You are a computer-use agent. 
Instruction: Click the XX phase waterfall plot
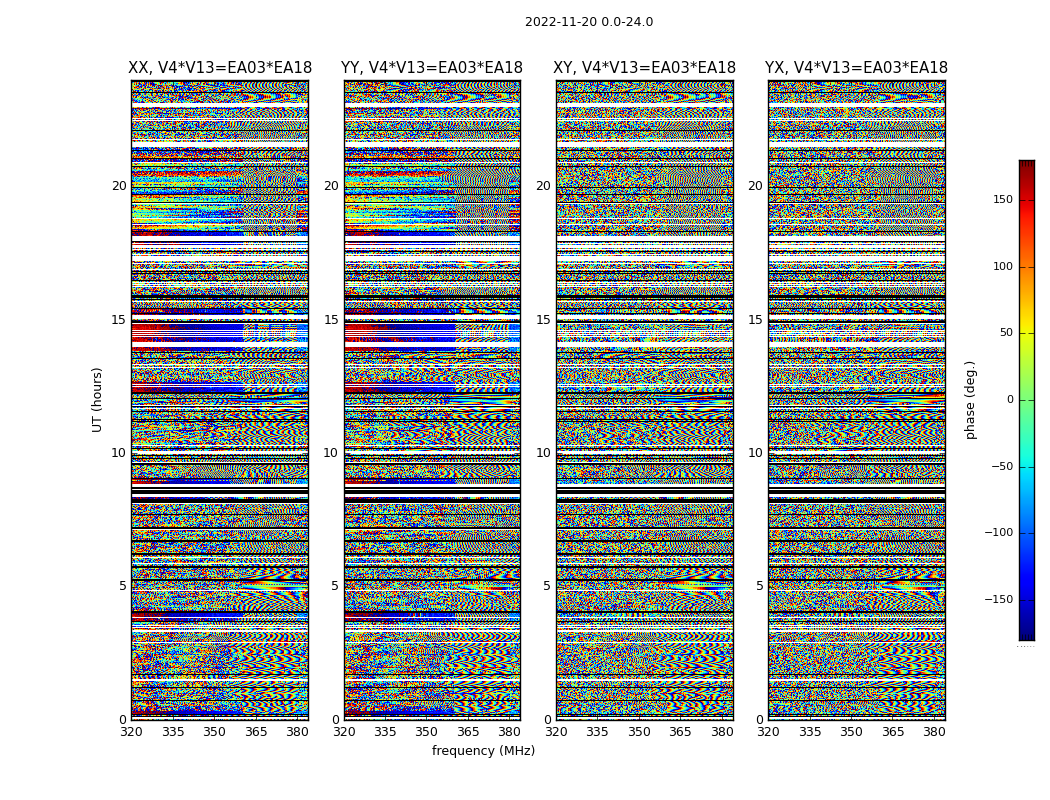coord(220,400)
